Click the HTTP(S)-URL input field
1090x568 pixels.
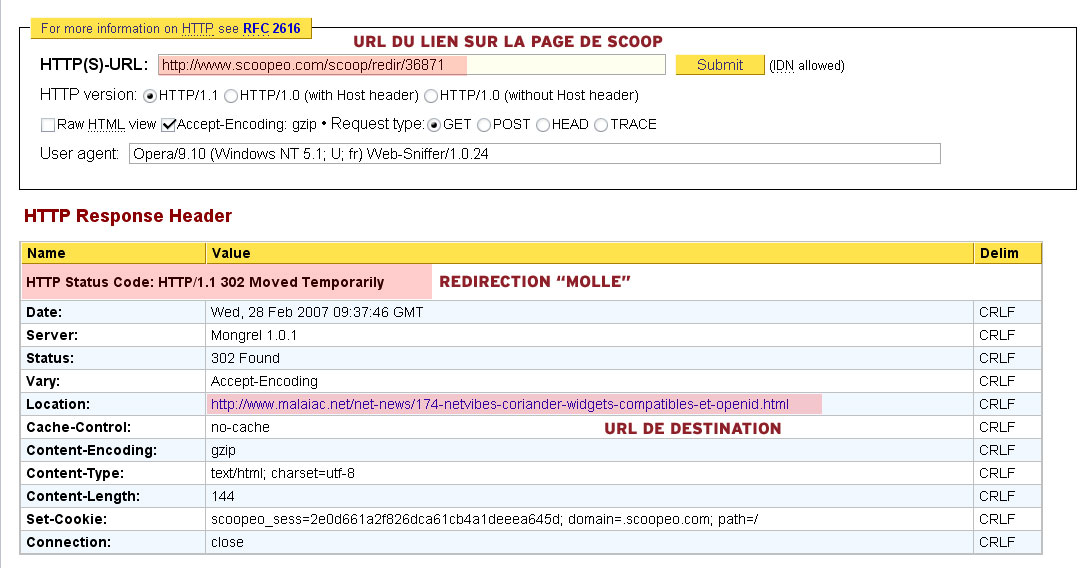click(x=412, y=65)
